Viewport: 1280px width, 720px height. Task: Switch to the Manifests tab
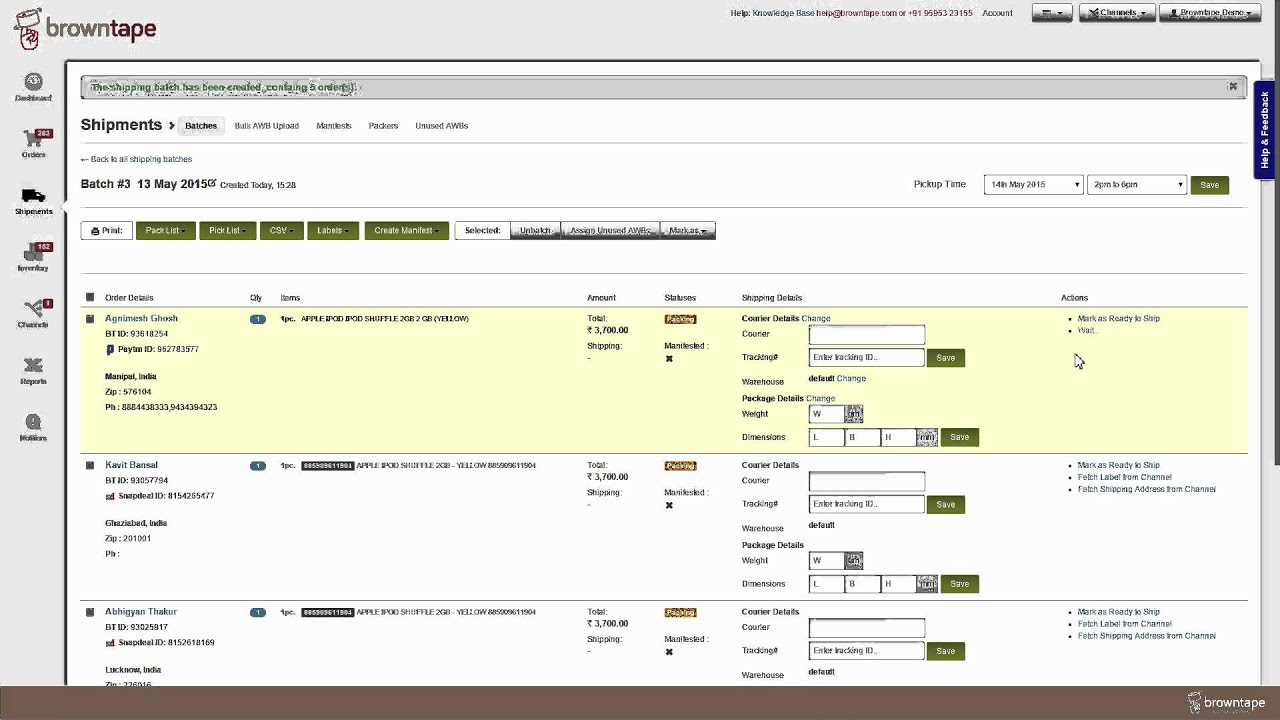[x=334, y=126]
